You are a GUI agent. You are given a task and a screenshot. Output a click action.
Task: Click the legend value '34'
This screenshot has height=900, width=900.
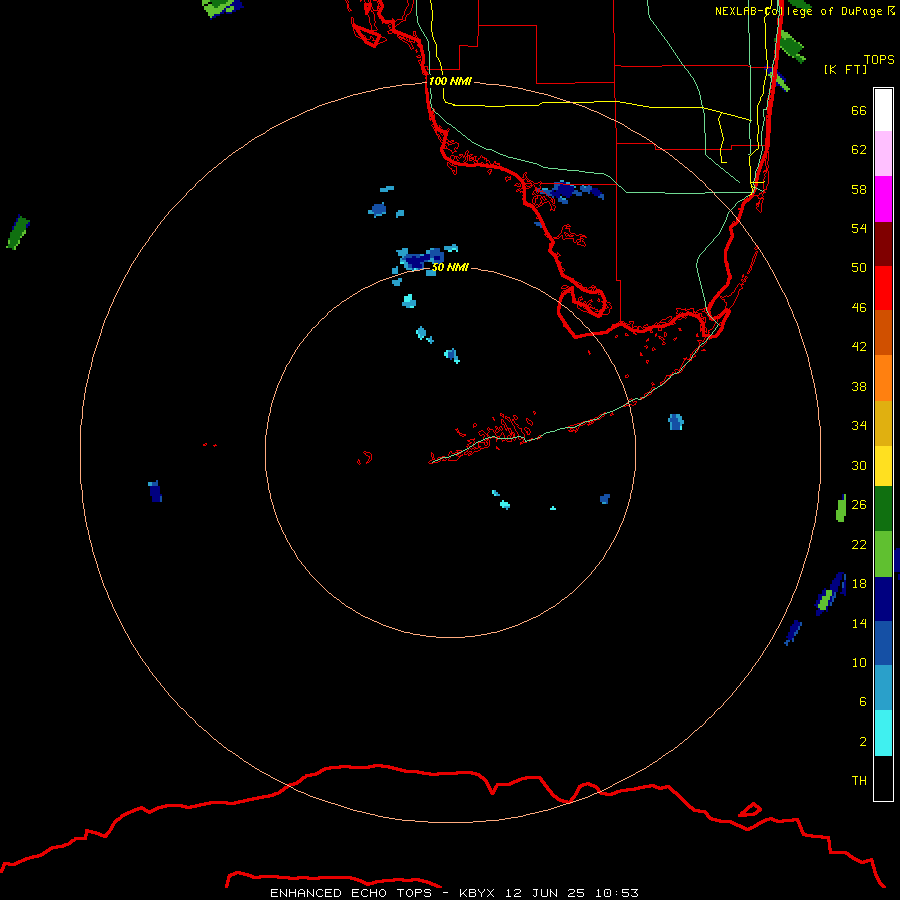click(859, 425)
